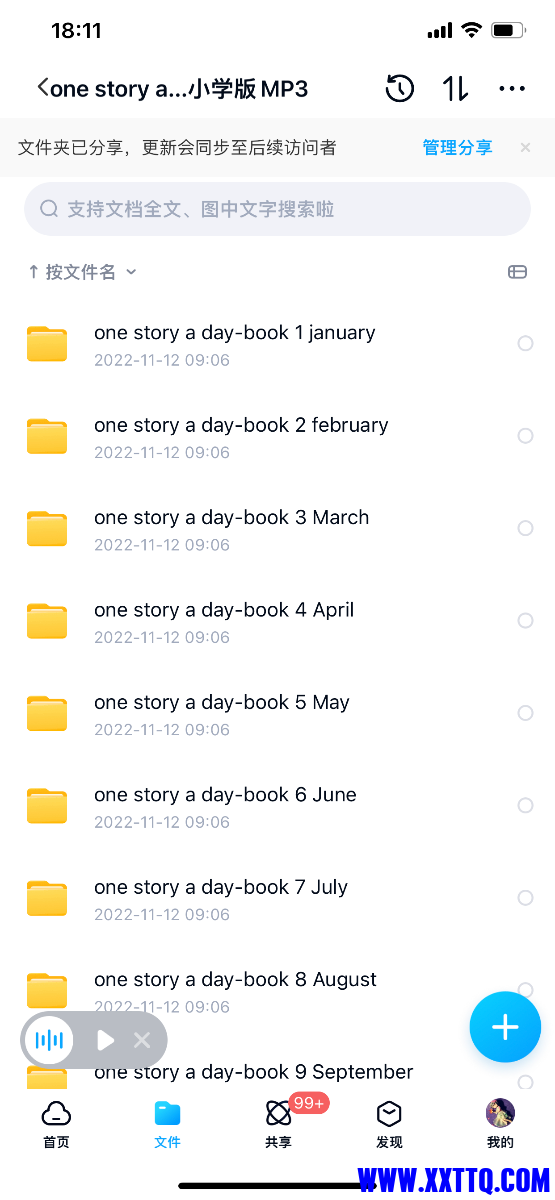Play audio in the mini player
Screen dimensions: 555x1200
pyautogui.click(x=105, y=1040)
